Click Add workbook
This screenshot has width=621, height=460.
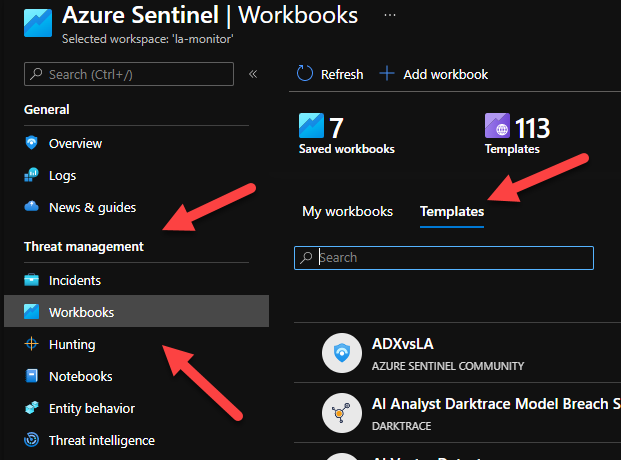pos(434,74)
